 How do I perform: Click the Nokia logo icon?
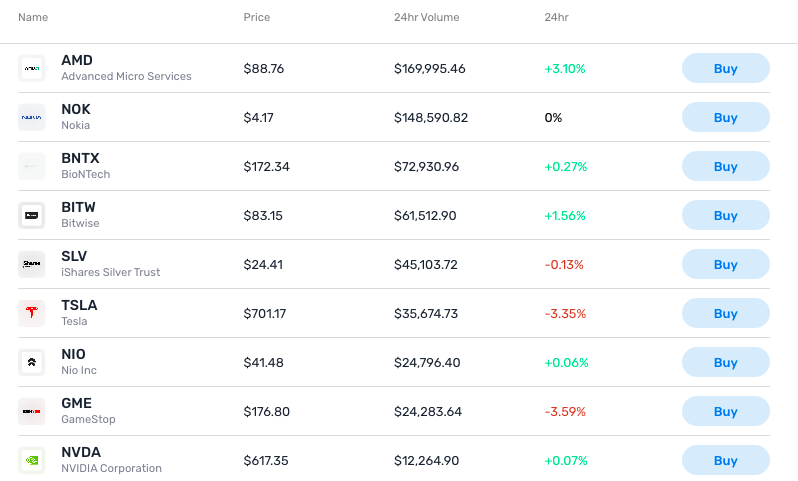(32, 117)
